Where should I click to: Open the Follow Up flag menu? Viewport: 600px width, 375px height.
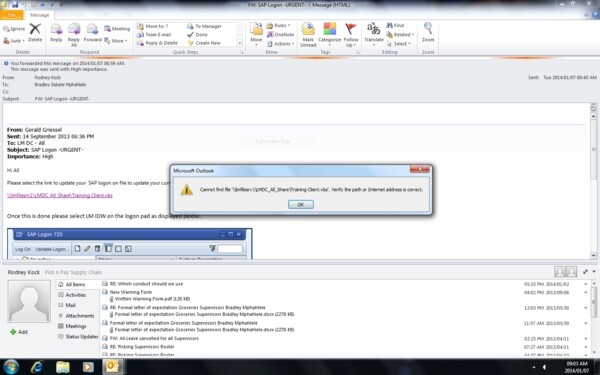point(351,34)
